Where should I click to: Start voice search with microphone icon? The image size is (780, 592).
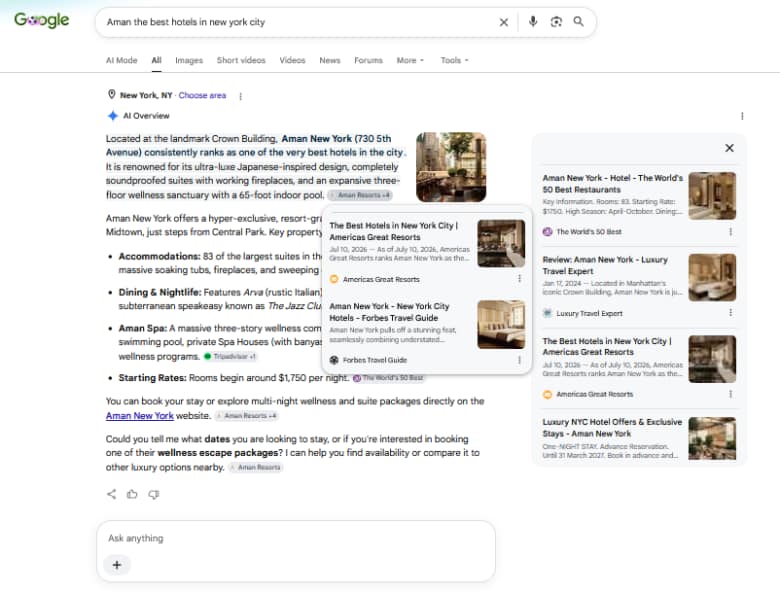tap(533, 21)
